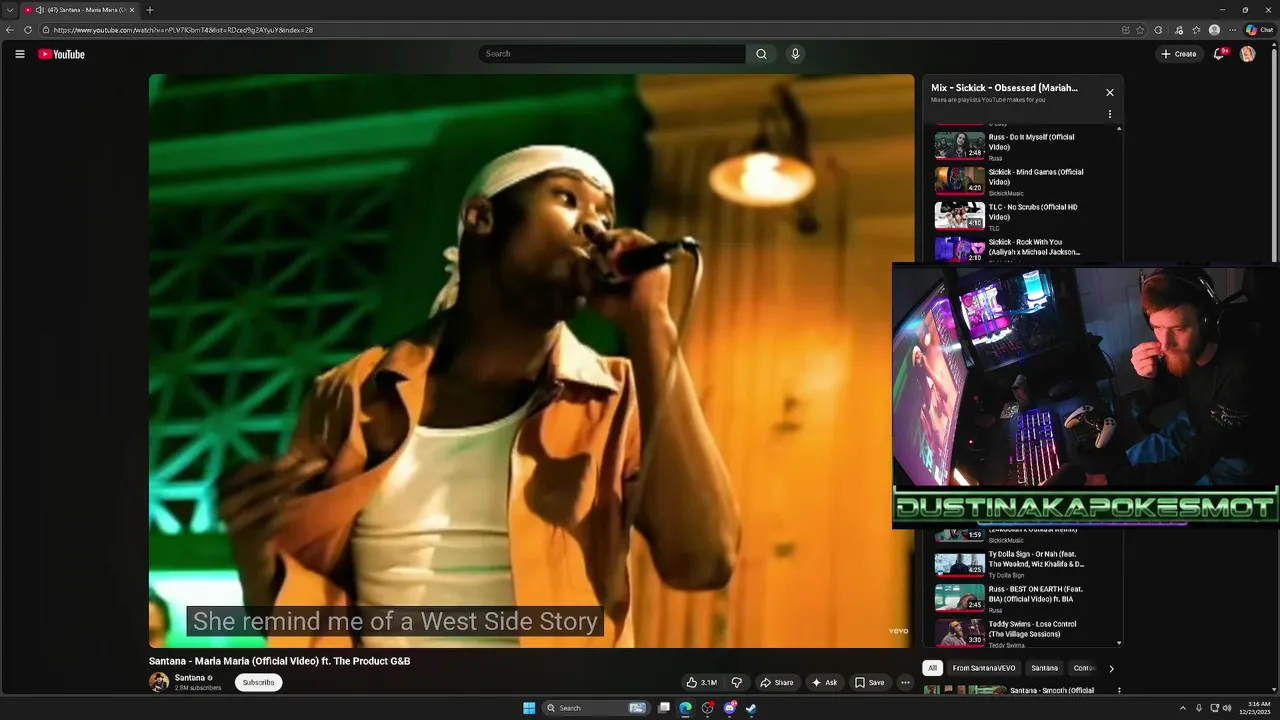The height and width of the screenshot is (720, 1280).
Task: Save the video to a playlist
Action: pos(869,683)
